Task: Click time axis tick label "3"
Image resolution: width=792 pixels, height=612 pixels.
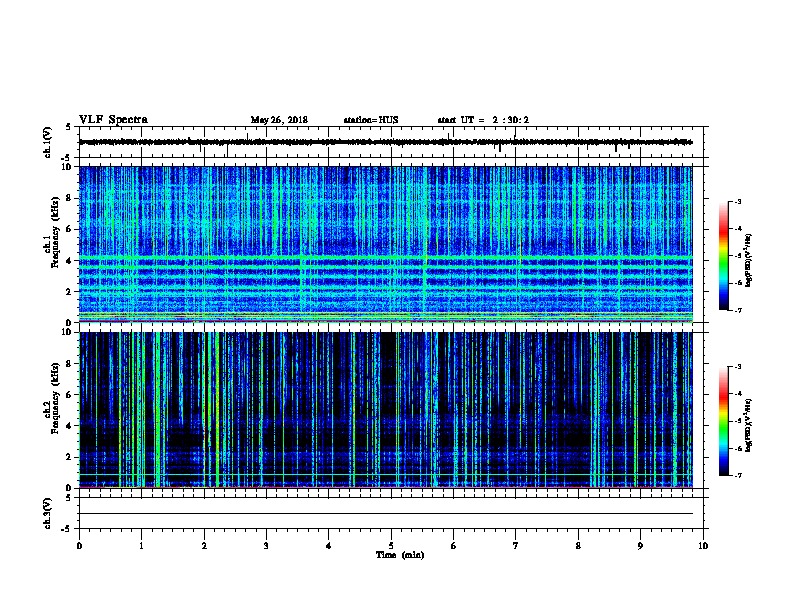Action: pyautogui.click(x=266, y=546)
